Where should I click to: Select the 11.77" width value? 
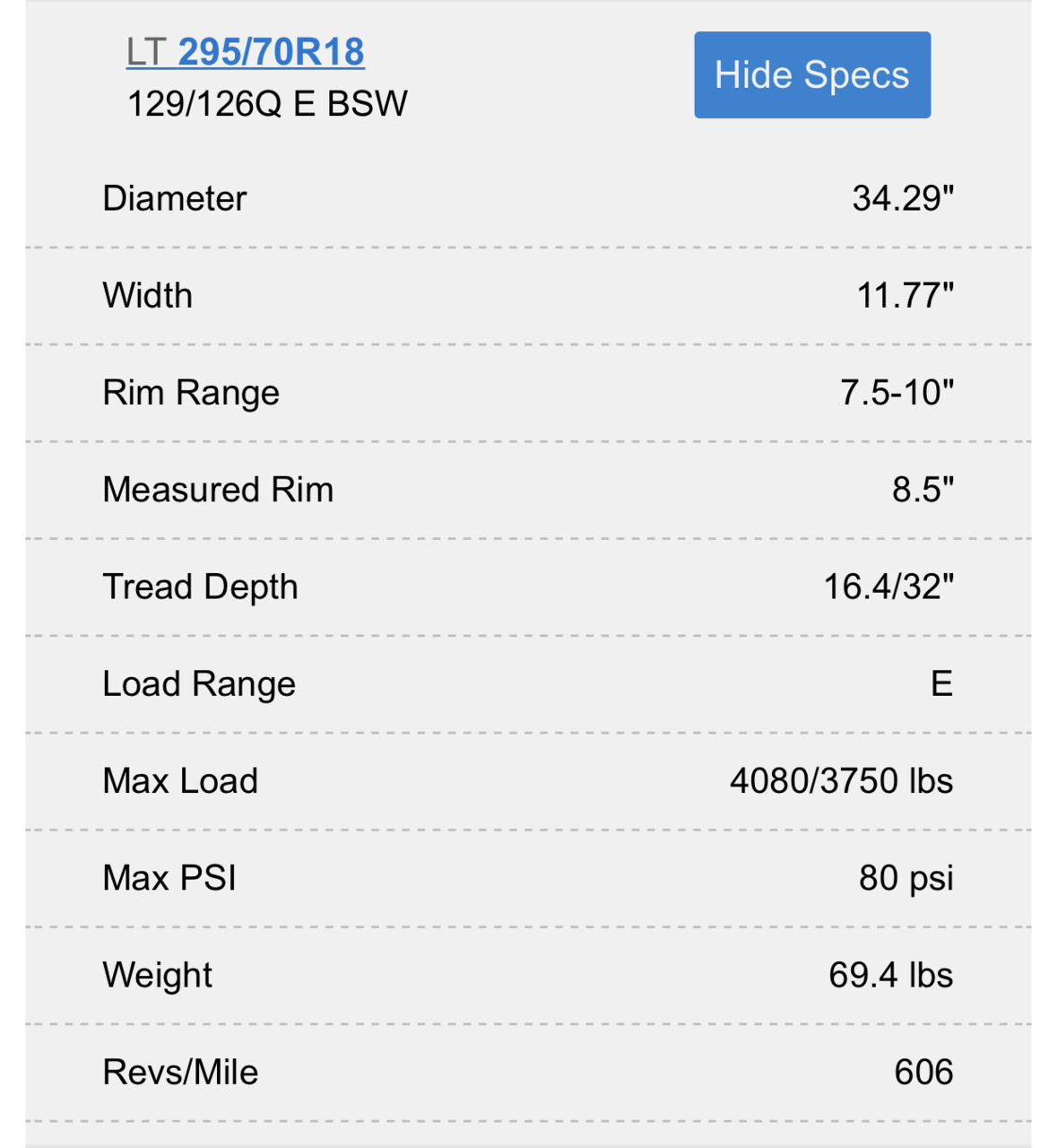[x=905, y=295]
